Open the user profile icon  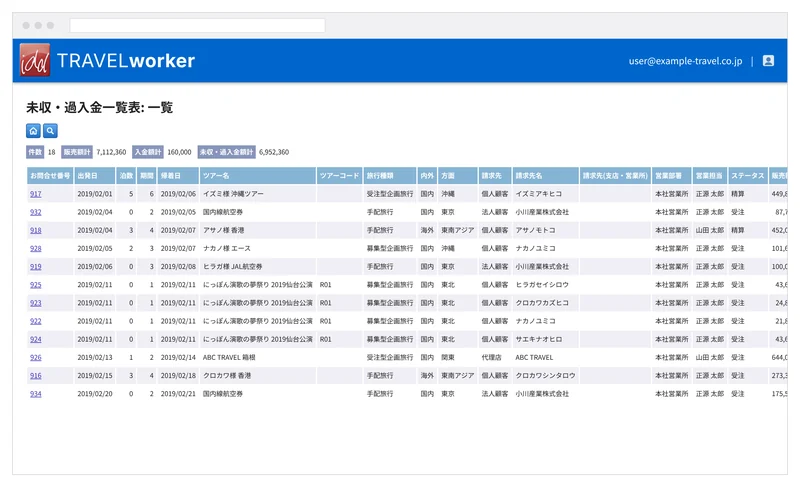768,61
